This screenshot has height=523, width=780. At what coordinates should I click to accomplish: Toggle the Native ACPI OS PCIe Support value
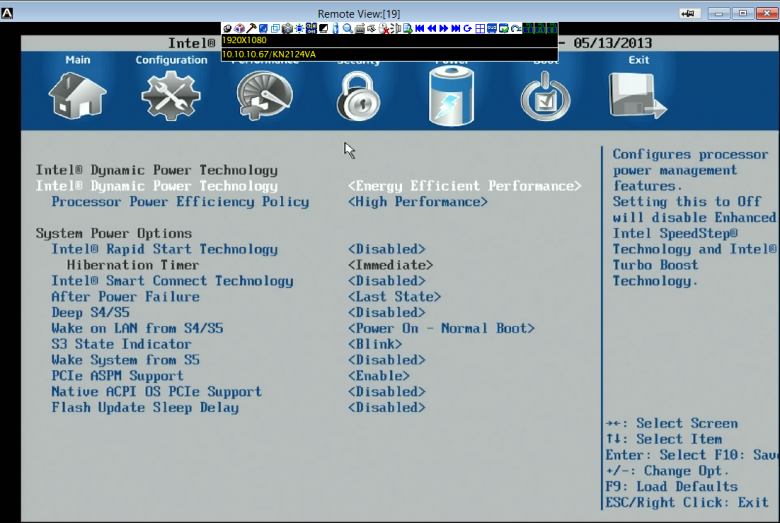[x=387, y=392]
